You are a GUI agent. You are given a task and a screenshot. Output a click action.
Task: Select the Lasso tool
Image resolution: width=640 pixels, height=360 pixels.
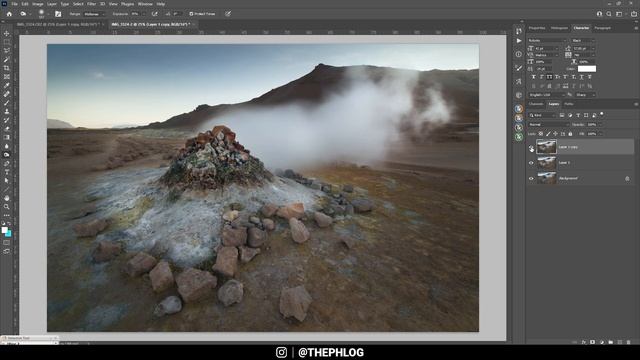click(x=7, y=51)
